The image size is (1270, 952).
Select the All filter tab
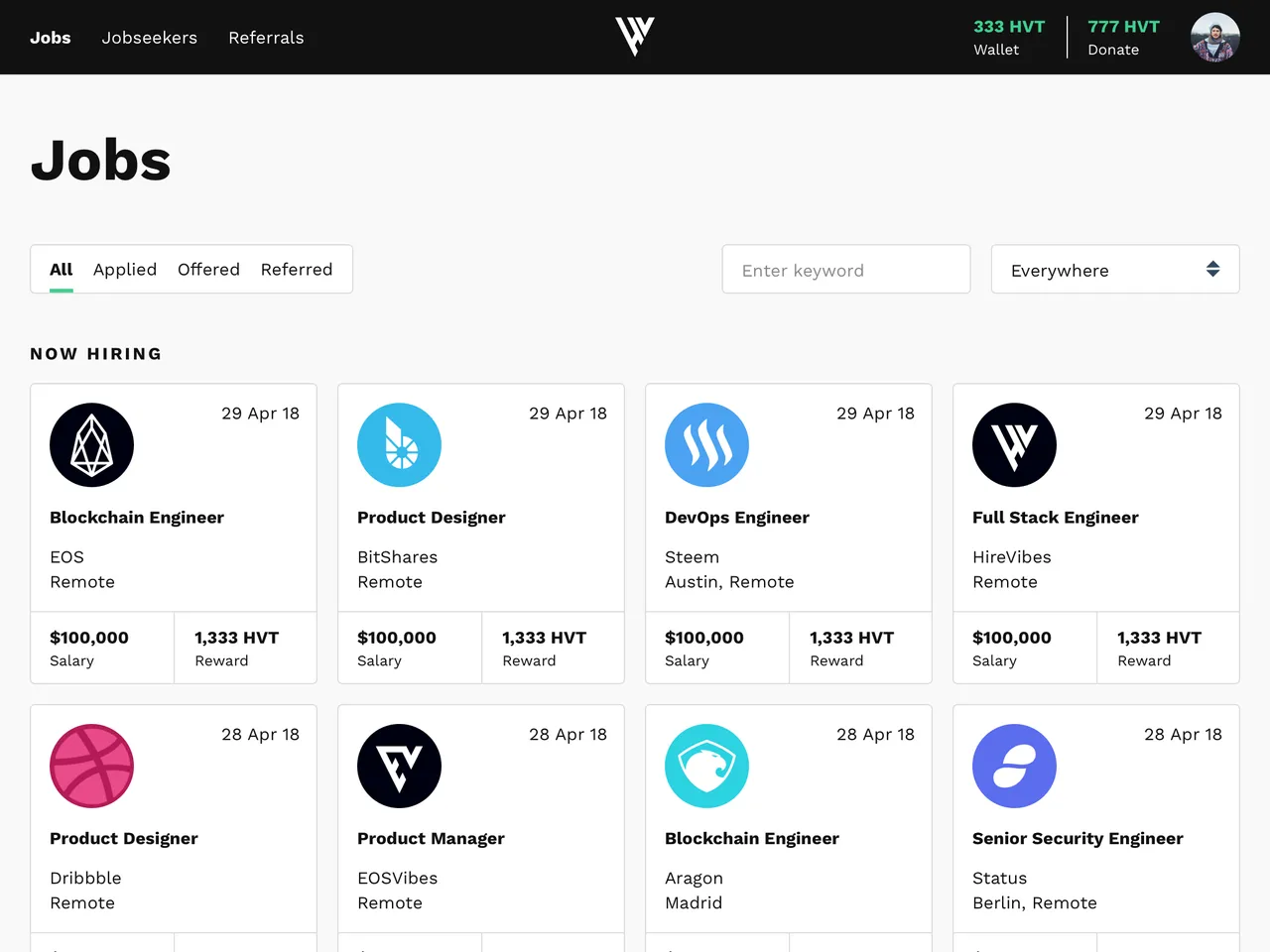(62, 270)
